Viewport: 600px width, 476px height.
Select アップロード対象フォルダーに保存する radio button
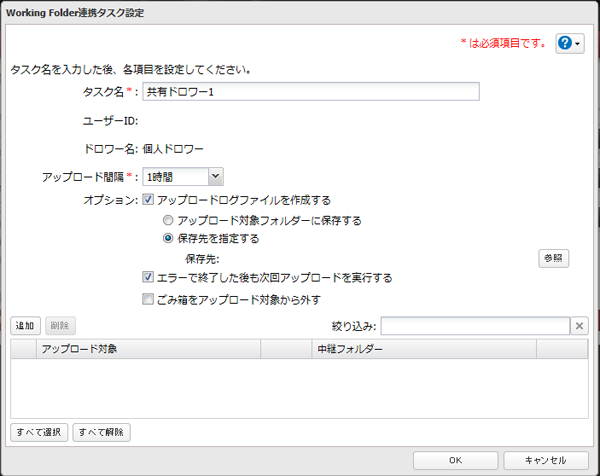168,220
